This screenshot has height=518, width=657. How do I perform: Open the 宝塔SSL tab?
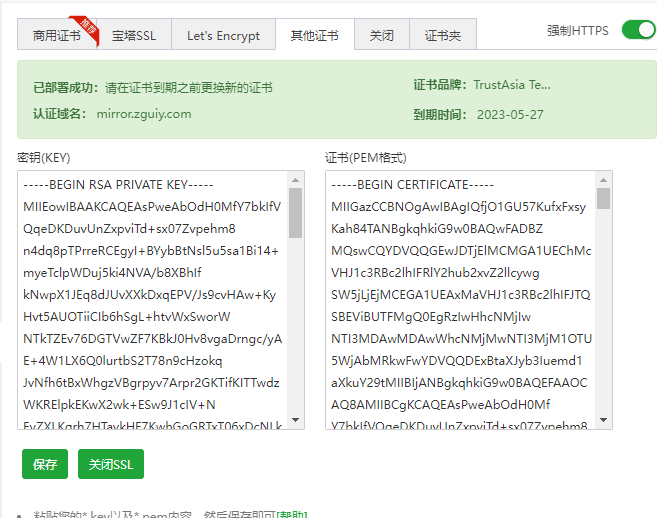(x=132, y=36)
